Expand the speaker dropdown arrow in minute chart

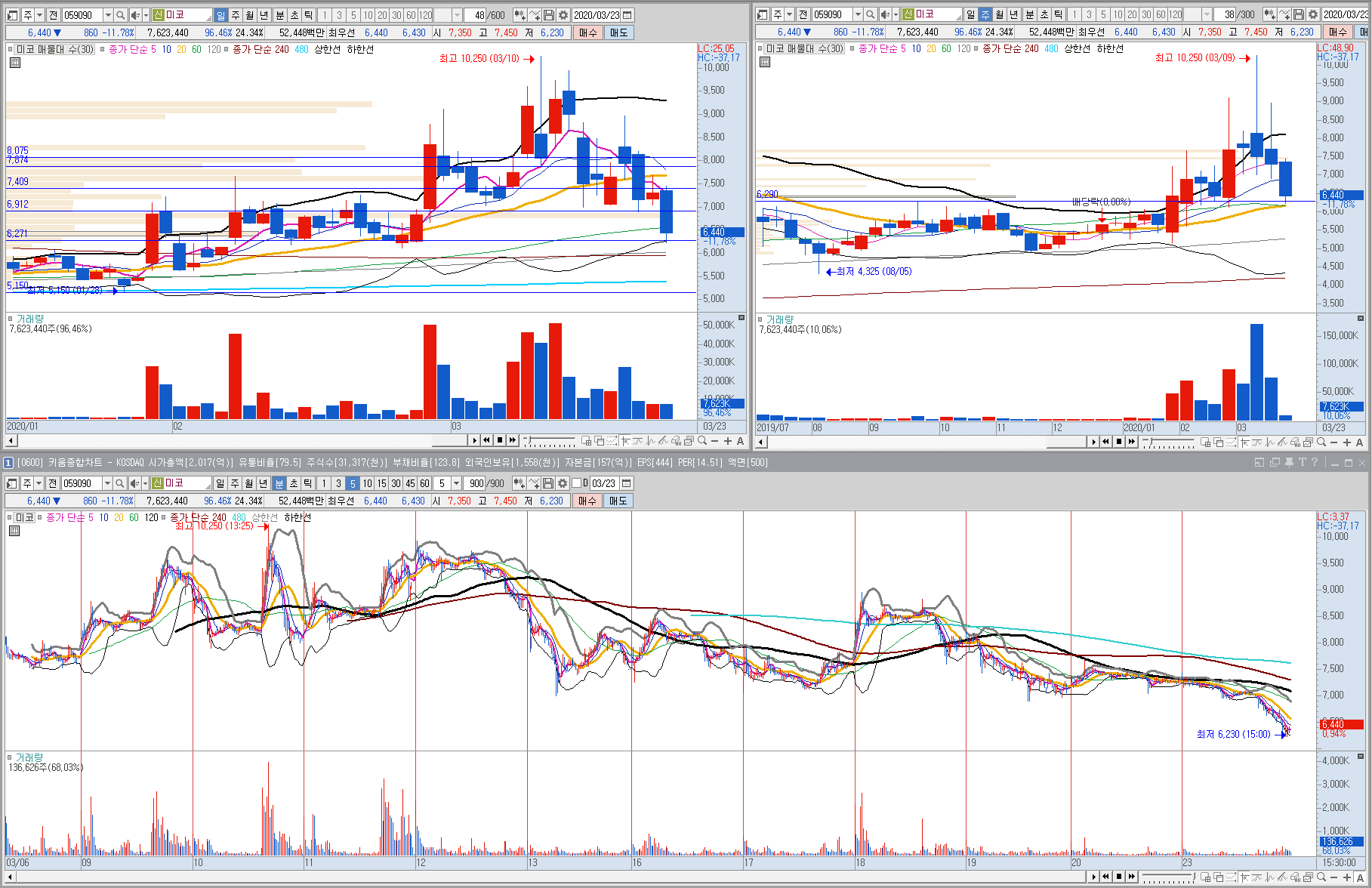pos(145,483)
